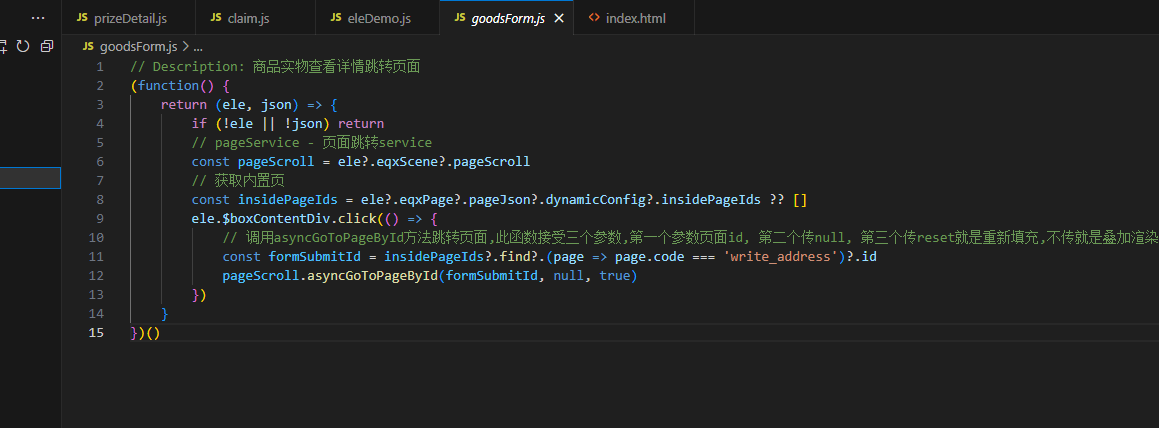Open the index.html tab
Viewport: 1159px width, 428px height.
tap(635, 18)
